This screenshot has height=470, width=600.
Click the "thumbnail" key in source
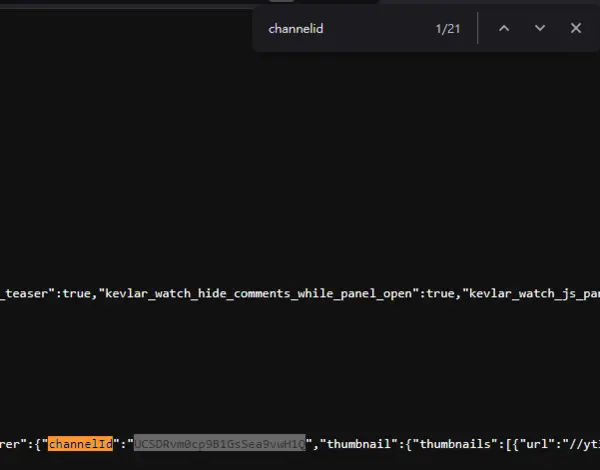pos(355,443)
